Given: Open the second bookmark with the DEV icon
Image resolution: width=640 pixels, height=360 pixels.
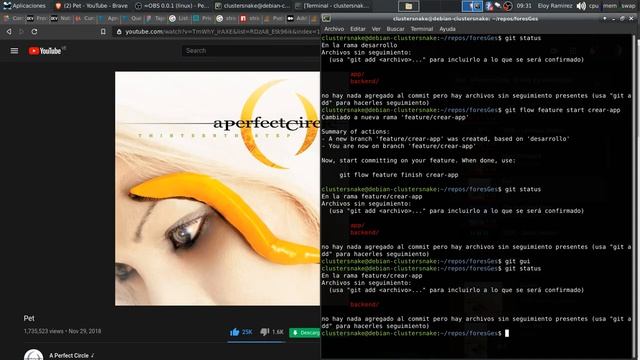Looking at the screenshot, I should [x=36, y=18].
